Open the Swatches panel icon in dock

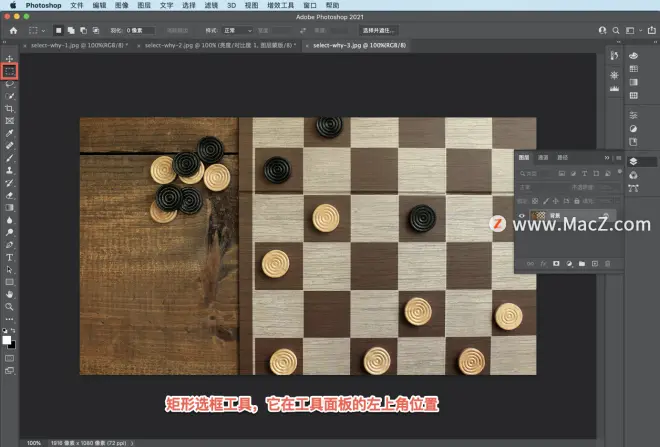[633, 69]
